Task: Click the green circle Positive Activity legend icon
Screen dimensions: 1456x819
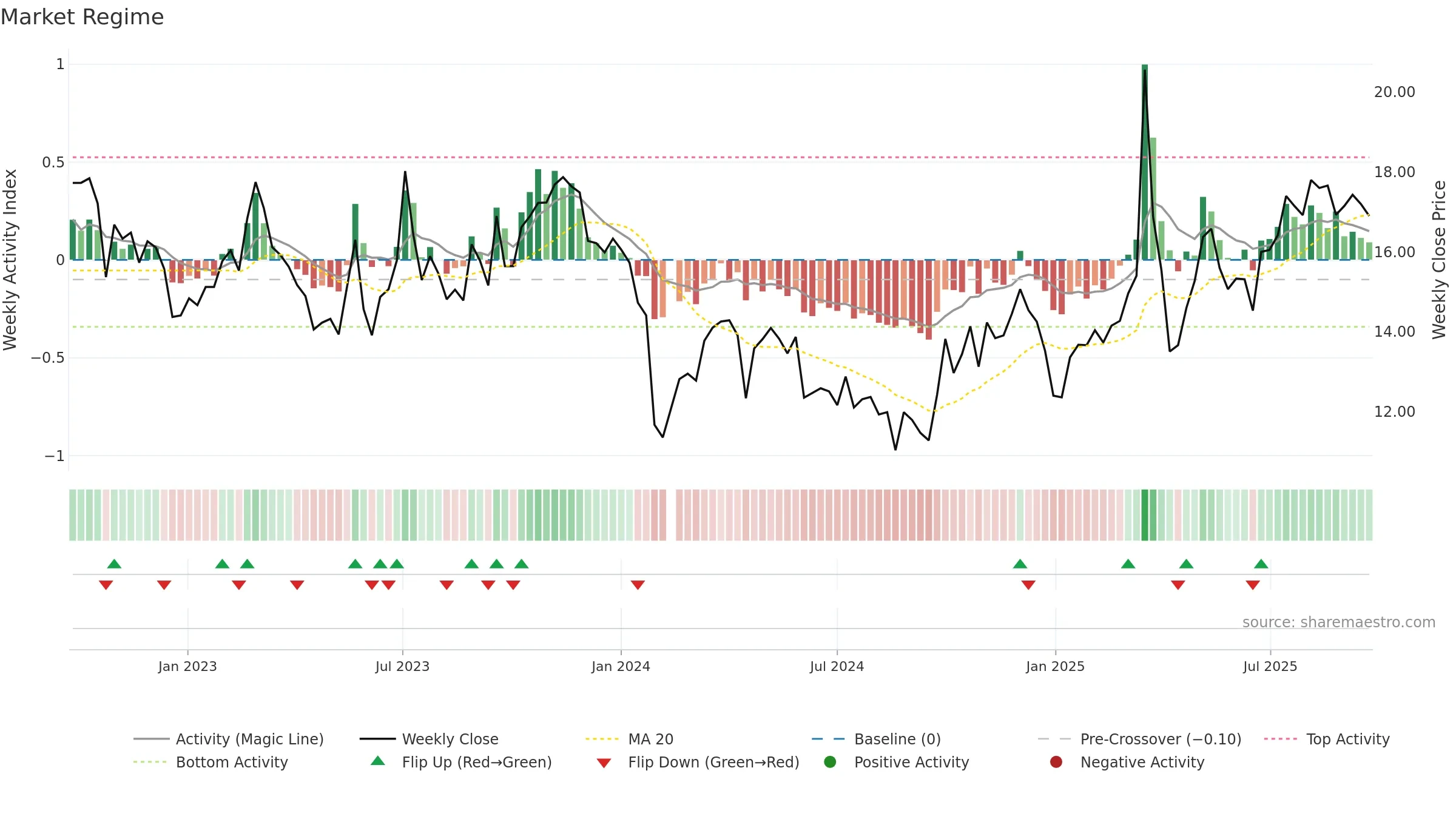Action: (830, 762)
